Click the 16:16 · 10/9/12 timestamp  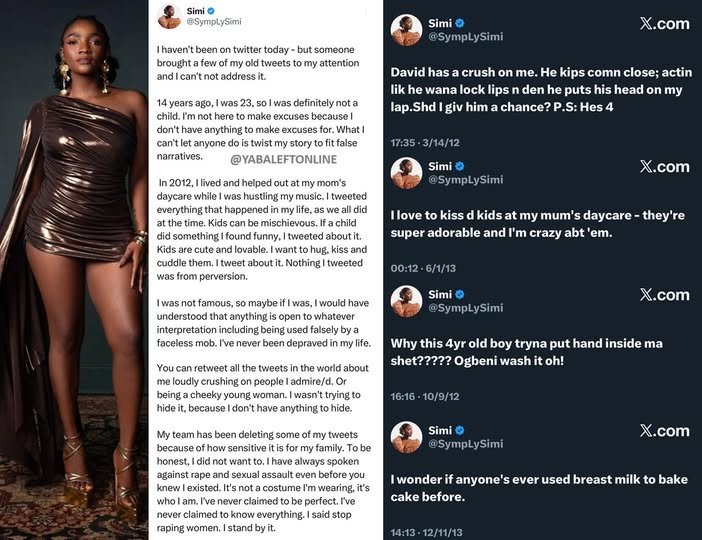[x=425, y=396]
